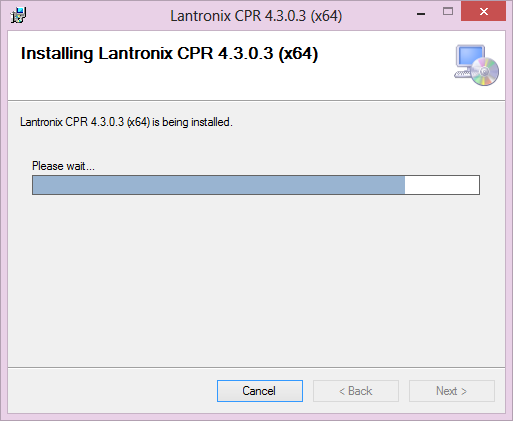This screenshot has height=421, width=513.
Task: Click the Lantronix CPR title bar text
Action: 256,16
